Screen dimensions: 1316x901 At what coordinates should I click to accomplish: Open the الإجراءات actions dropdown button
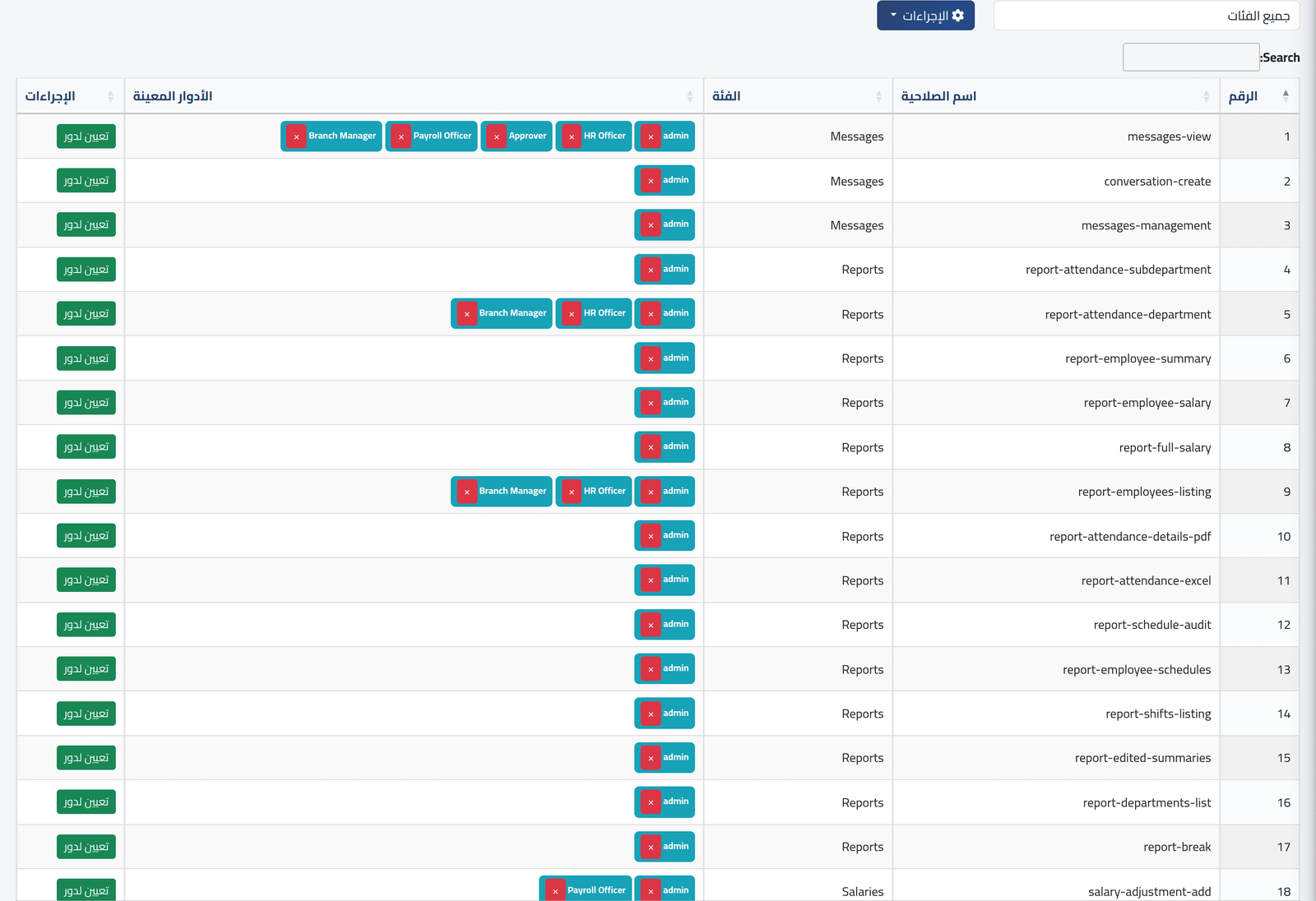(925, 16)
